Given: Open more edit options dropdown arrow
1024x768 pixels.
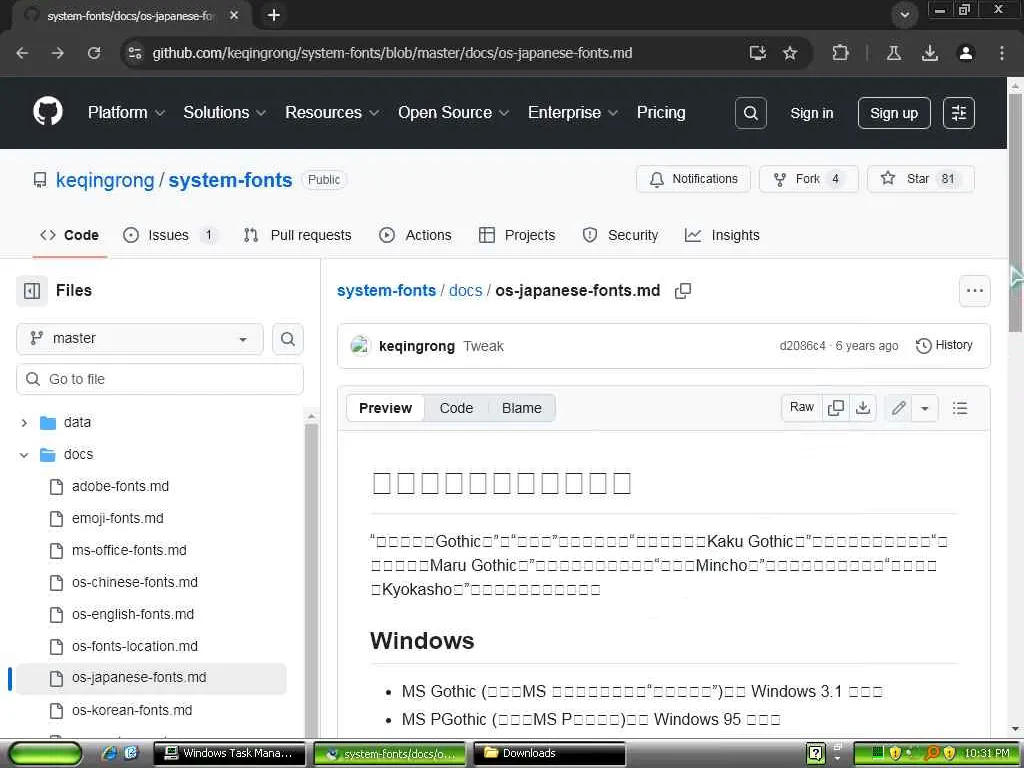Looking at the screenshot, I should (x=925, y=408).
